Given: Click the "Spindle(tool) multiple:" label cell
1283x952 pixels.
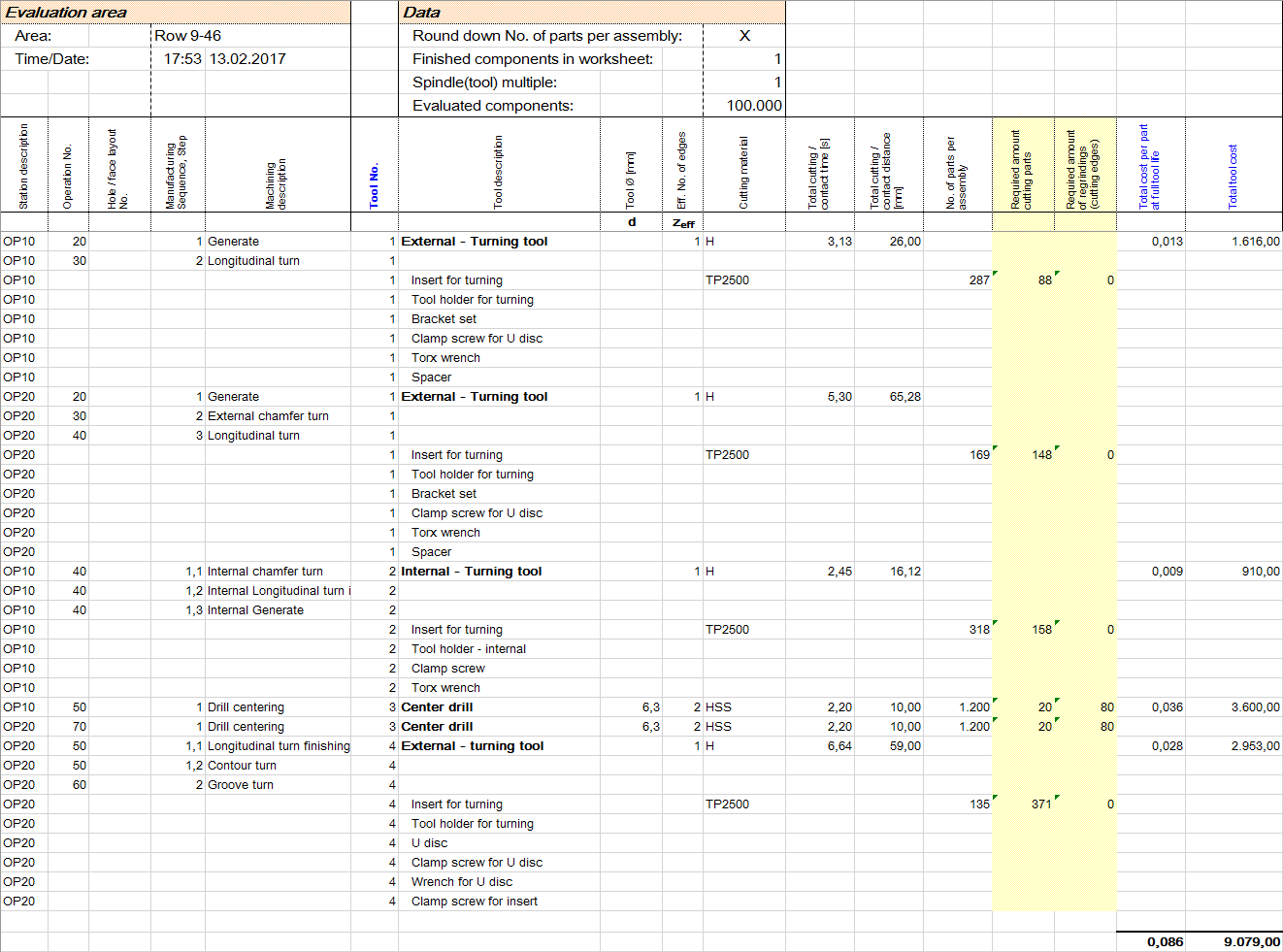Looking at the screenshot, I should tap(484, 82).
